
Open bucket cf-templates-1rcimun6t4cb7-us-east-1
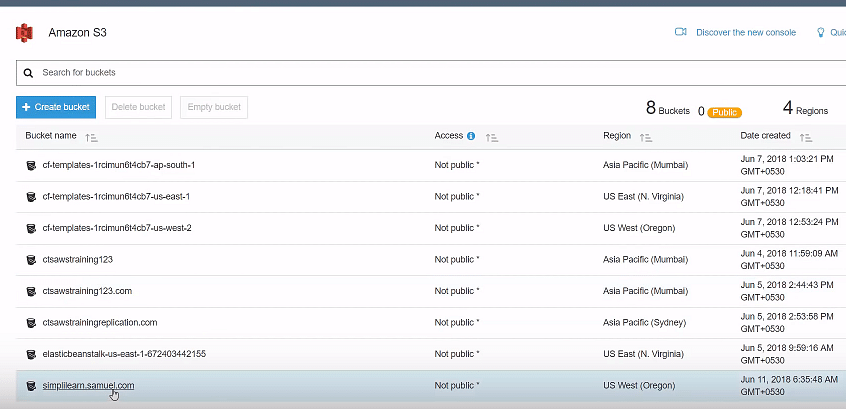[116, 196]
